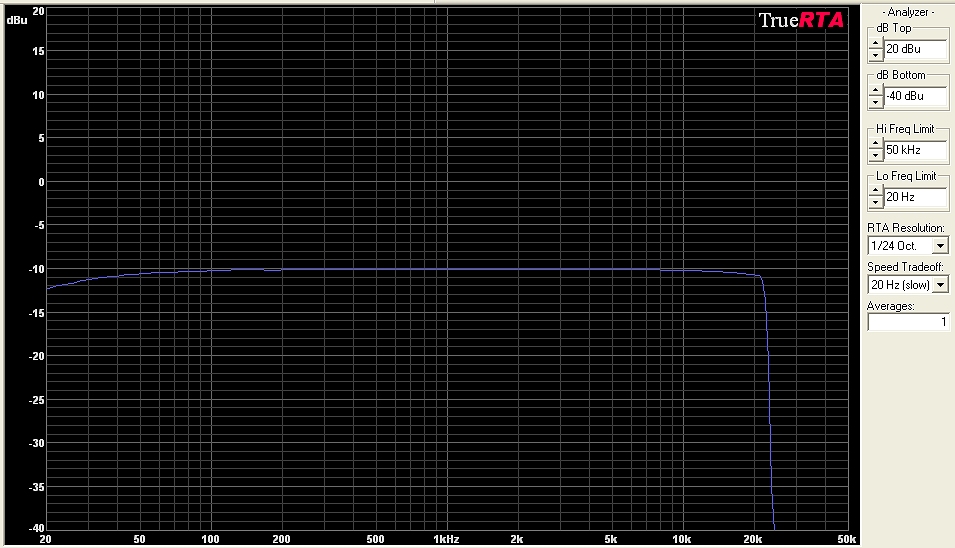955x548 pixels.
Task: Click the 1kHz frequency axis label
Action: [446, 539]
